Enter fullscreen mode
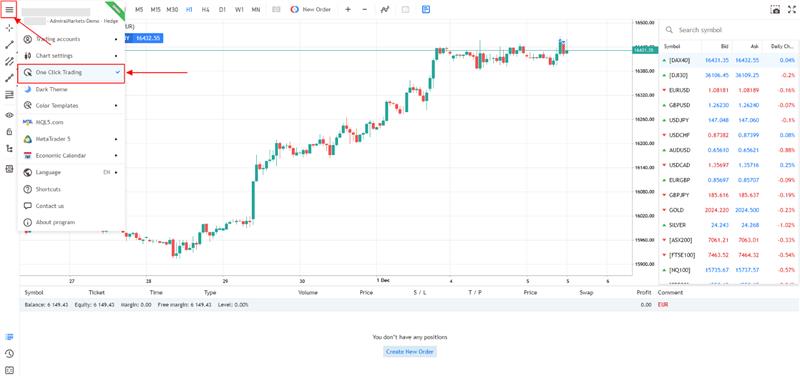This screenshot has height=378, width=800. 791,9
